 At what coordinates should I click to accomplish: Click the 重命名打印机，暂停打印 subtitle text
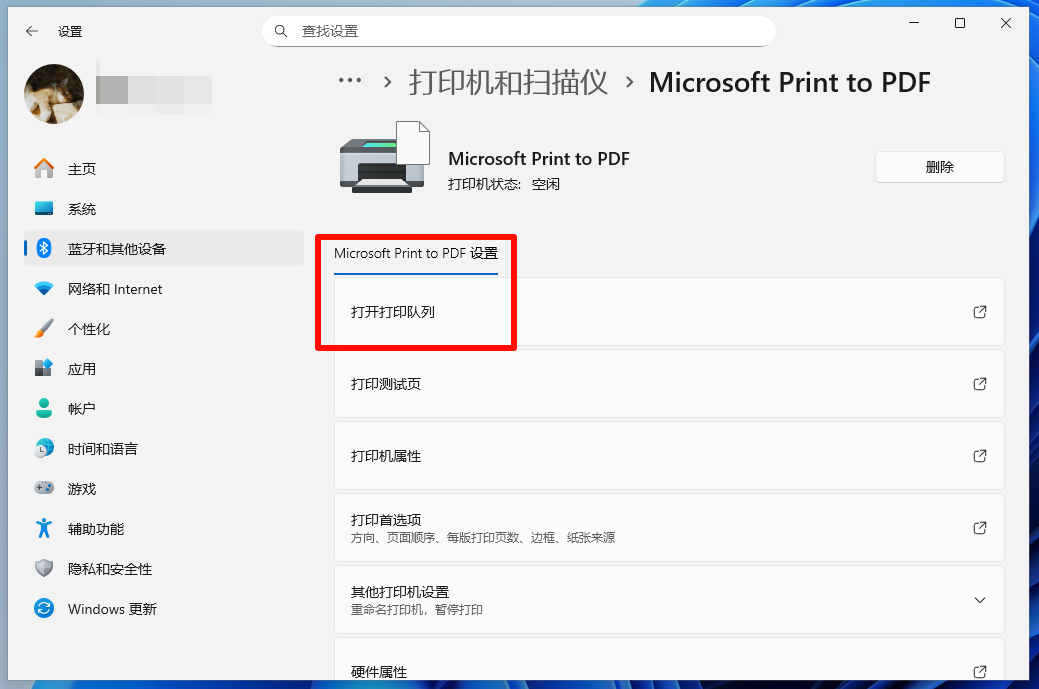tap(416, 610)
